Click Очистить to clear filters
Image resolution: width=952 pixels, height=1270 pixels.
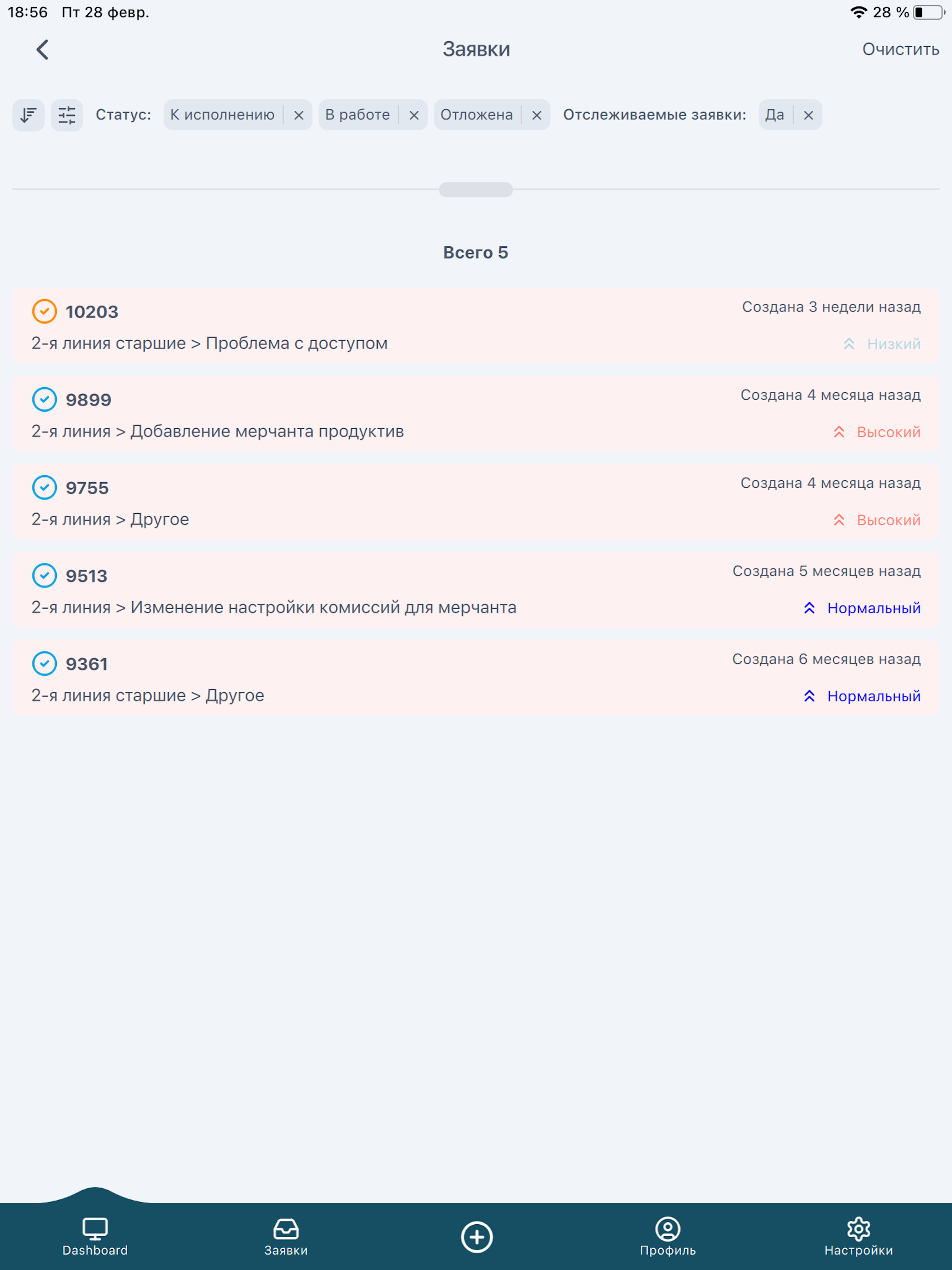900,49
